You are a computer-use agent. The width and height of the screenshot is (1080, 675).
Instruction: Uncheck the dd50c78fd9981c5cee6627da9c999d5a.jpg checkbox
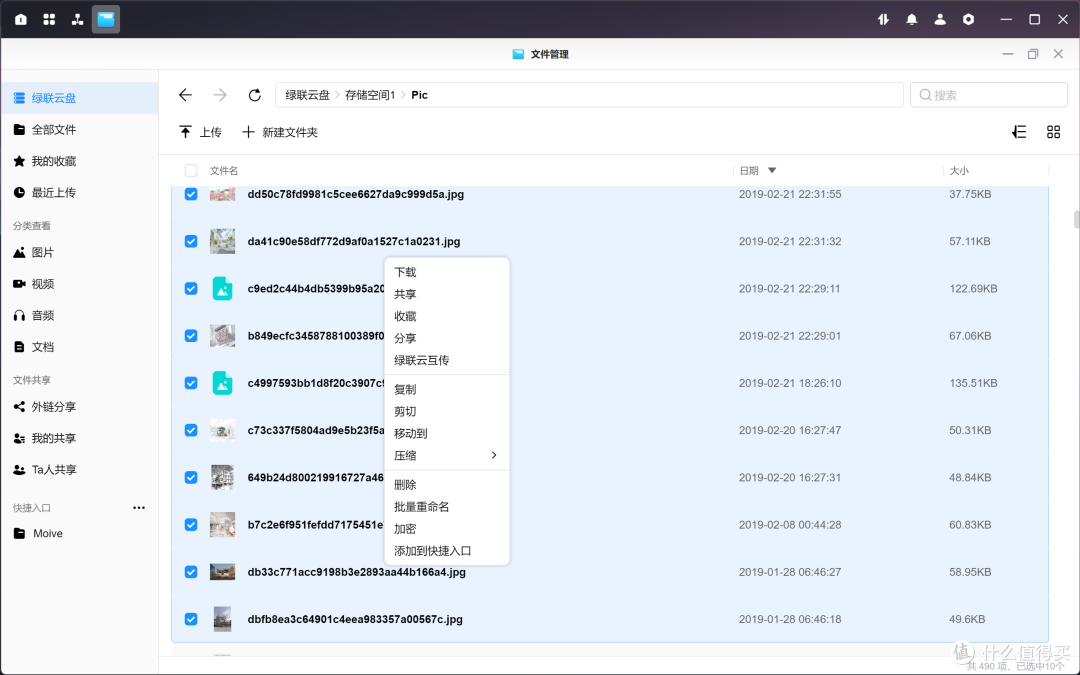pyautogui.click(x=191, y=194)
